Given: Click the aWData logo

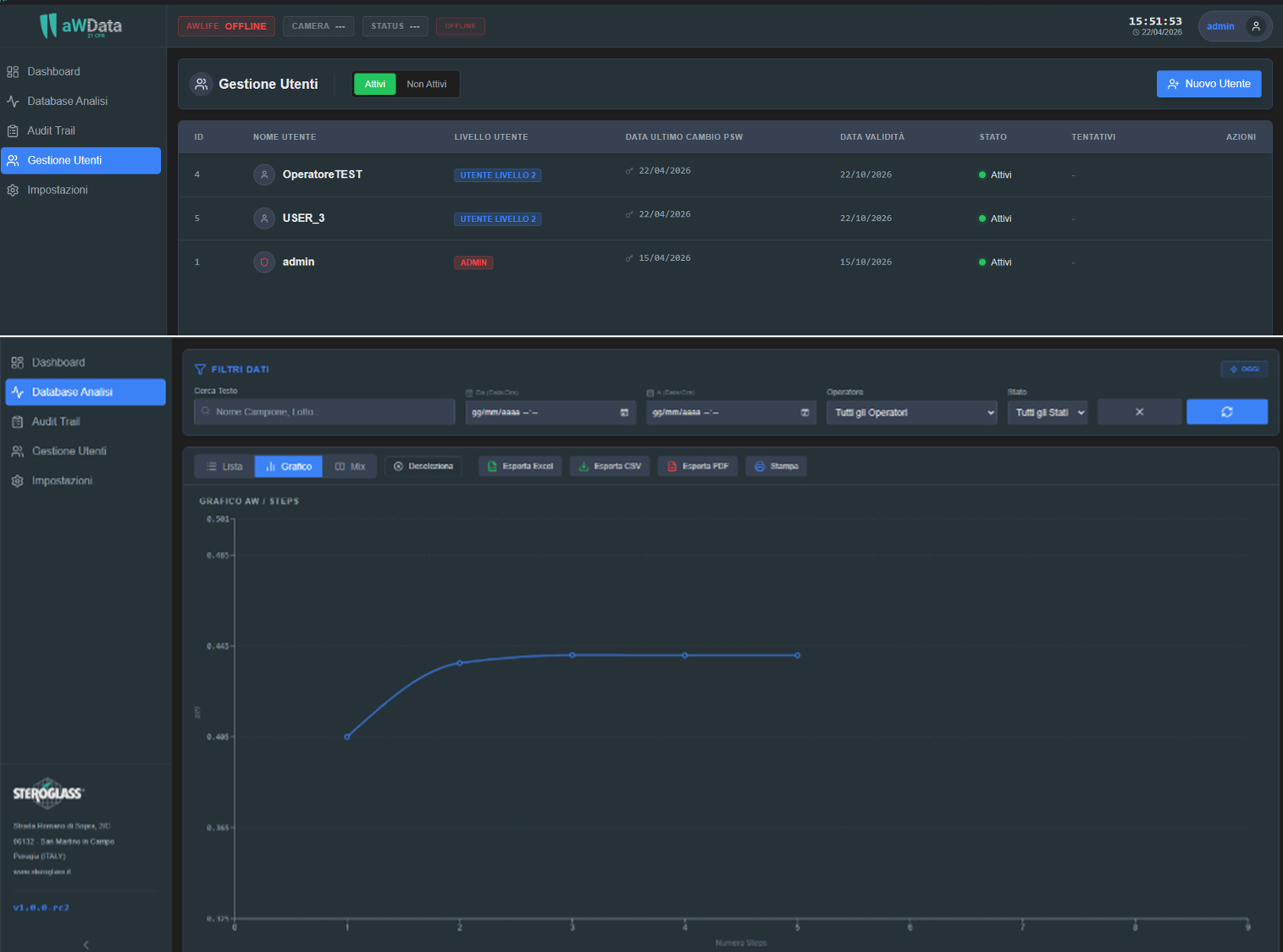Looking at the screenshot, I should 81,25.
